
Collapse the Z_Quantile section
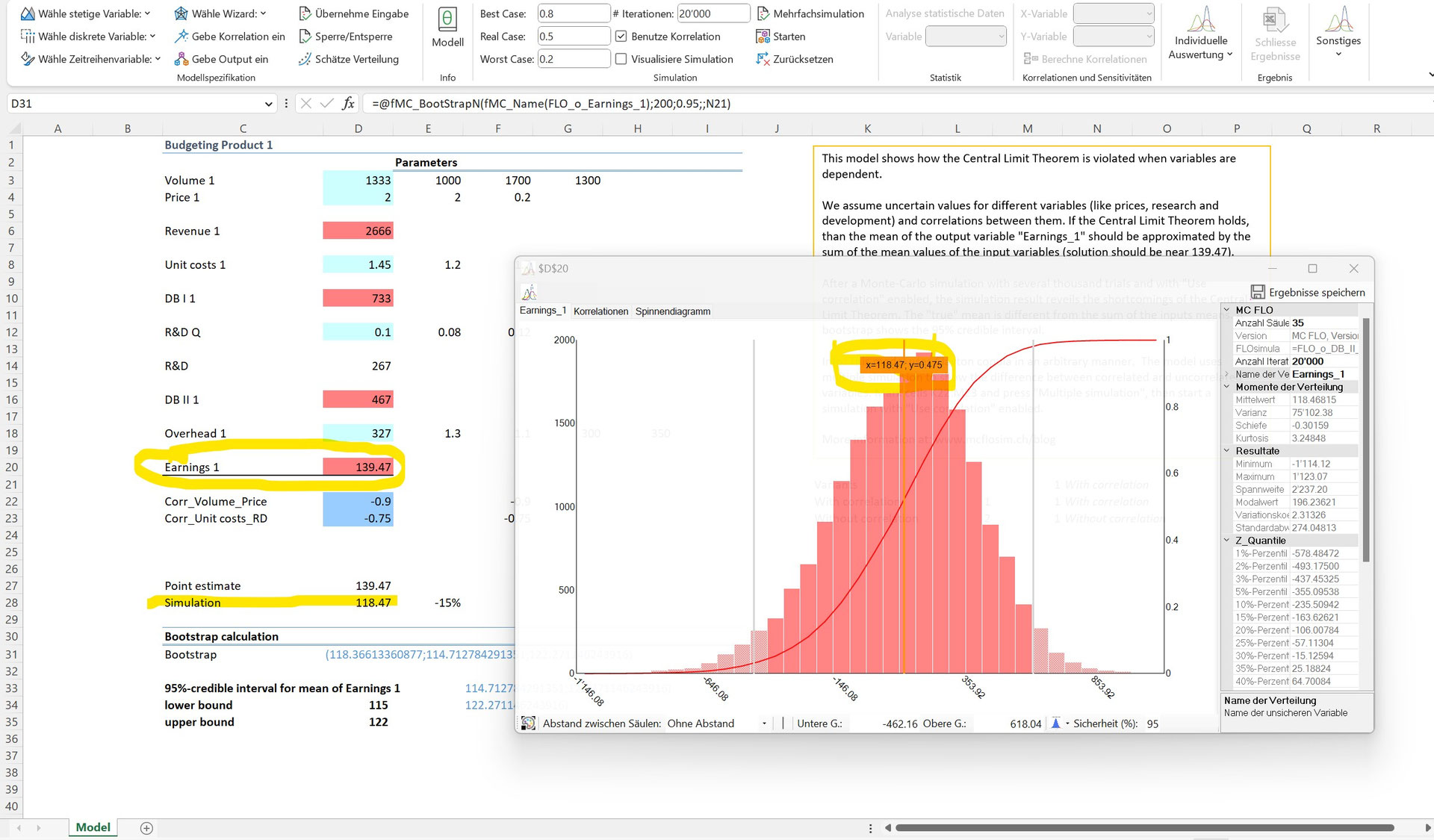point(1227,540)
